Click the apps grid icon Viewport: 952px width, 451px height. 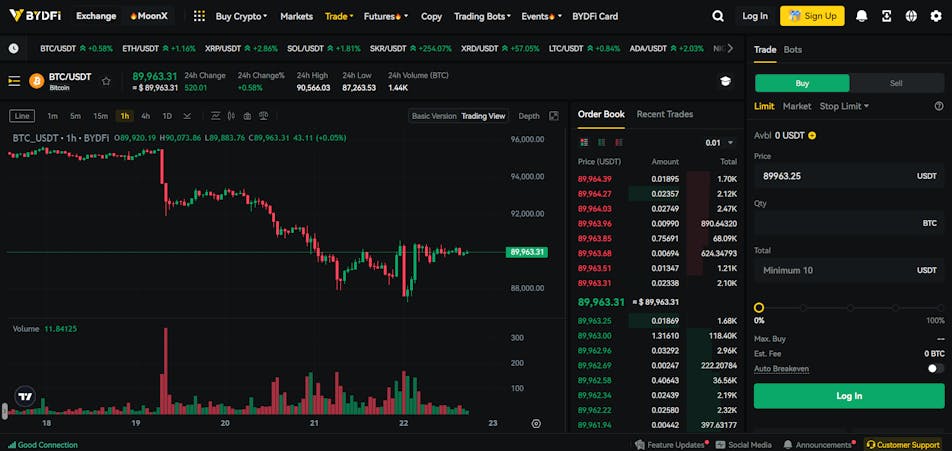(x=199, y=16)
